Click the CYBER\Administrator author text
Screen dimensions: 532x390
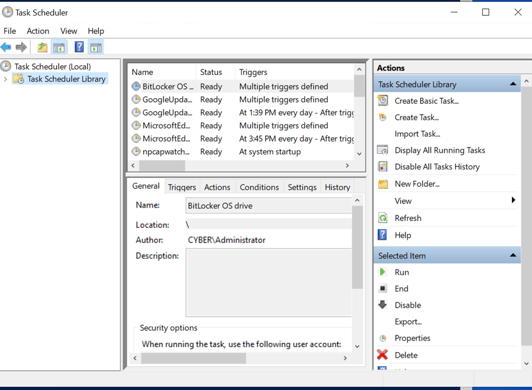coord(226,240)
